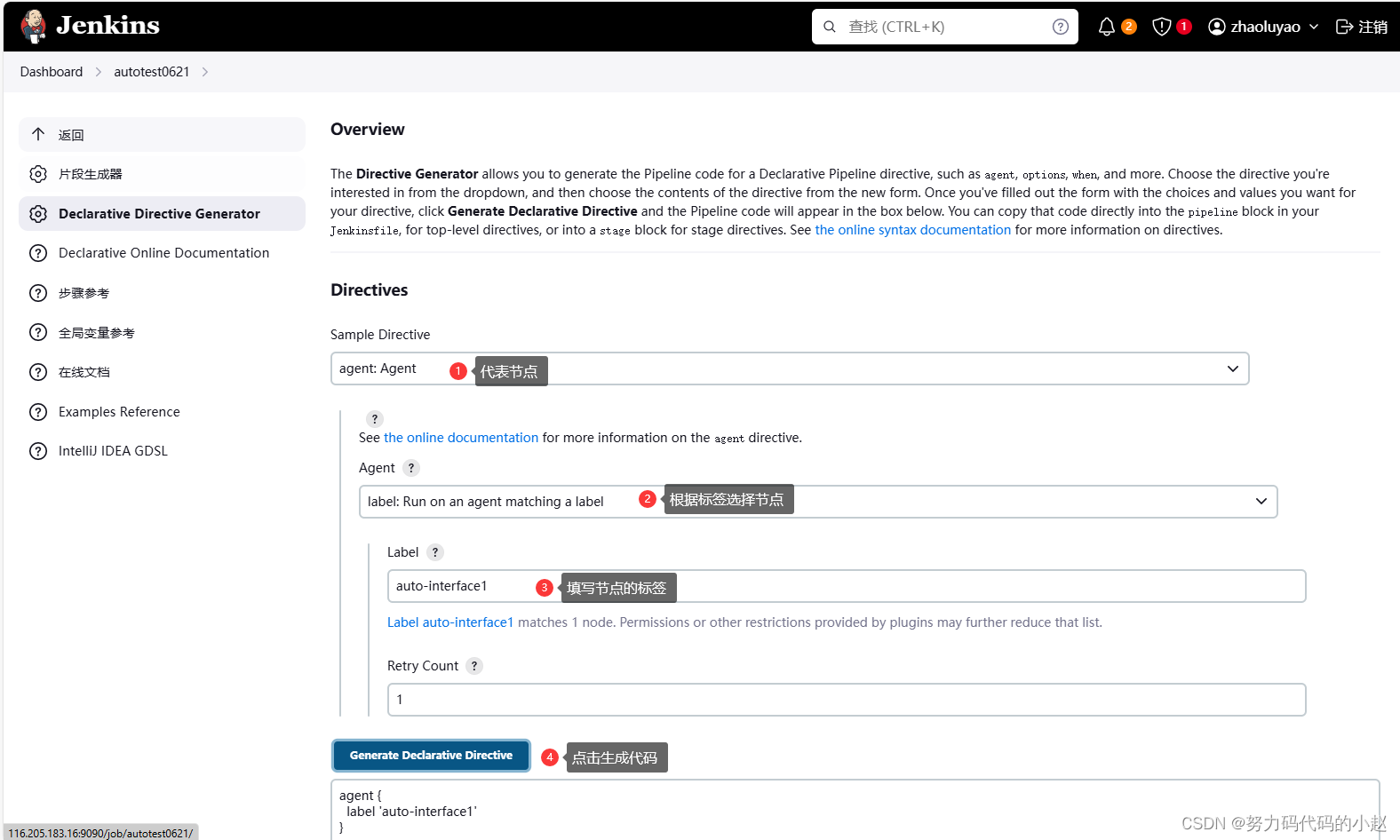This screenshot has width=1400, height=840.
Task: Open the security shield warning icon
Action: [1161, 27]
